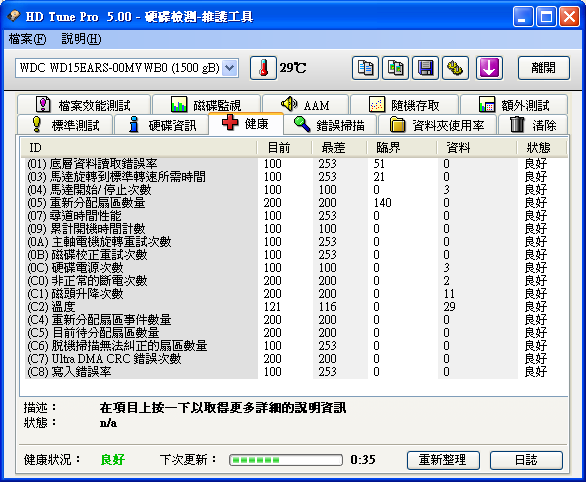Screen dimensions: 586x482
Task: Select row (0B) 磁碟校正重試次數
Action: [296, 255]
